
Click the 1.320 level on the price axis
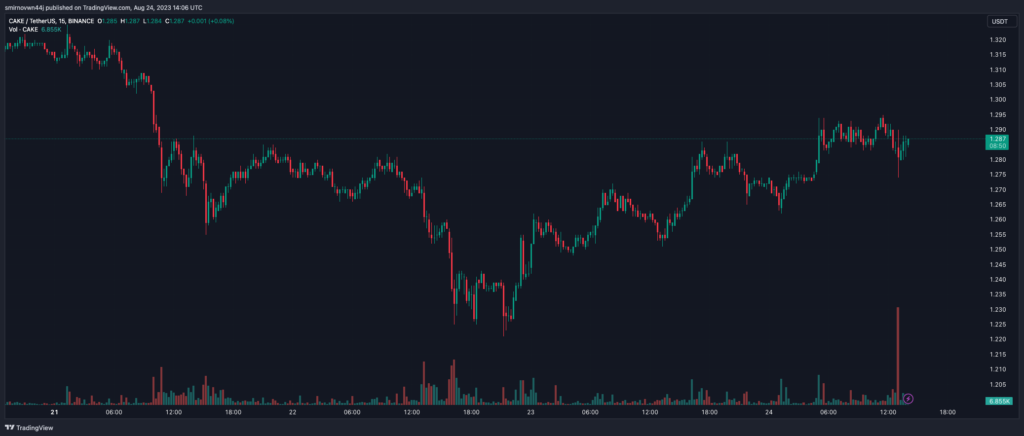coord(998,40)
